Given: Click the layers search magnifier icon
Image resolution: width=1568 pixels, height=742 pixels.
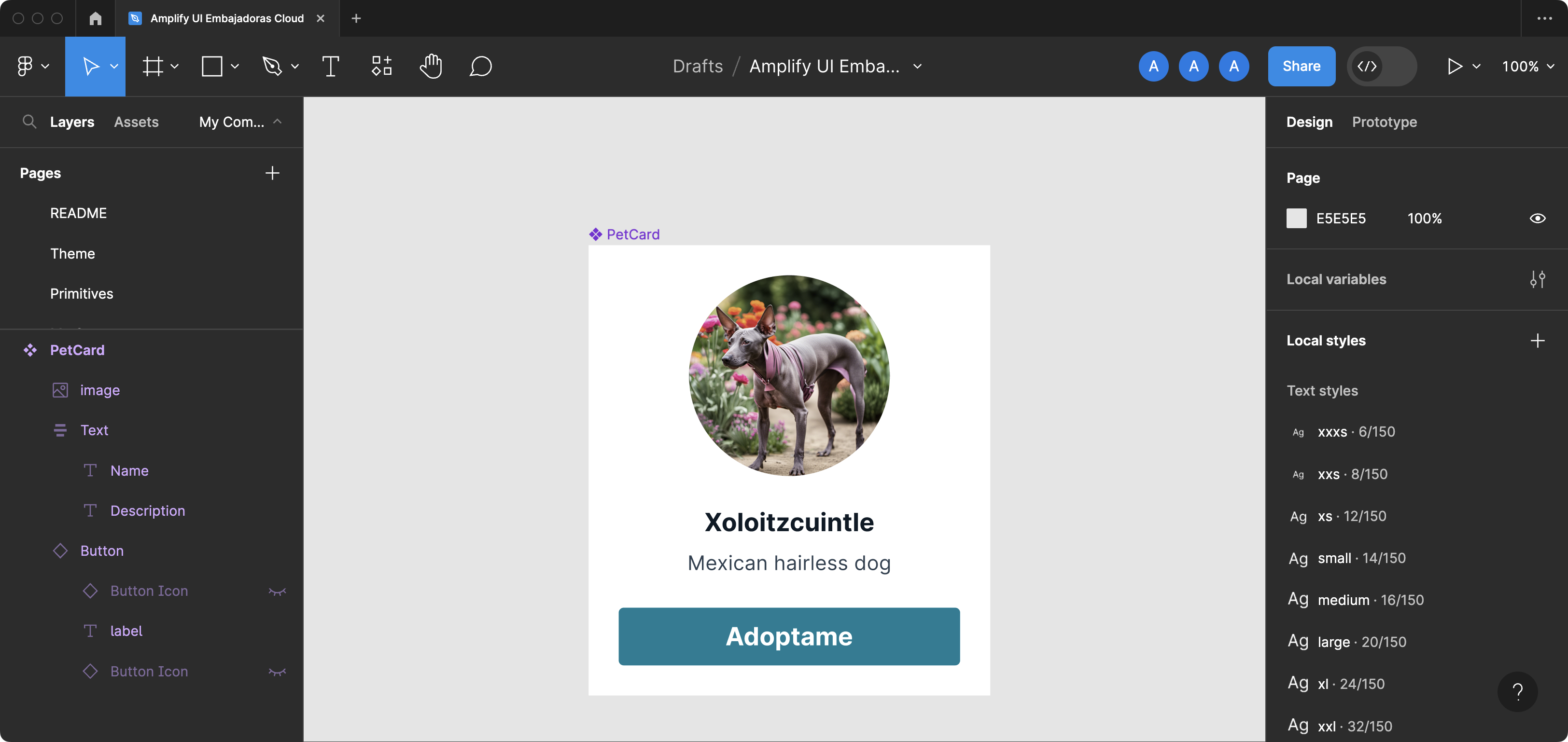Looking at the screenshot, I should (x=28, y=122).
